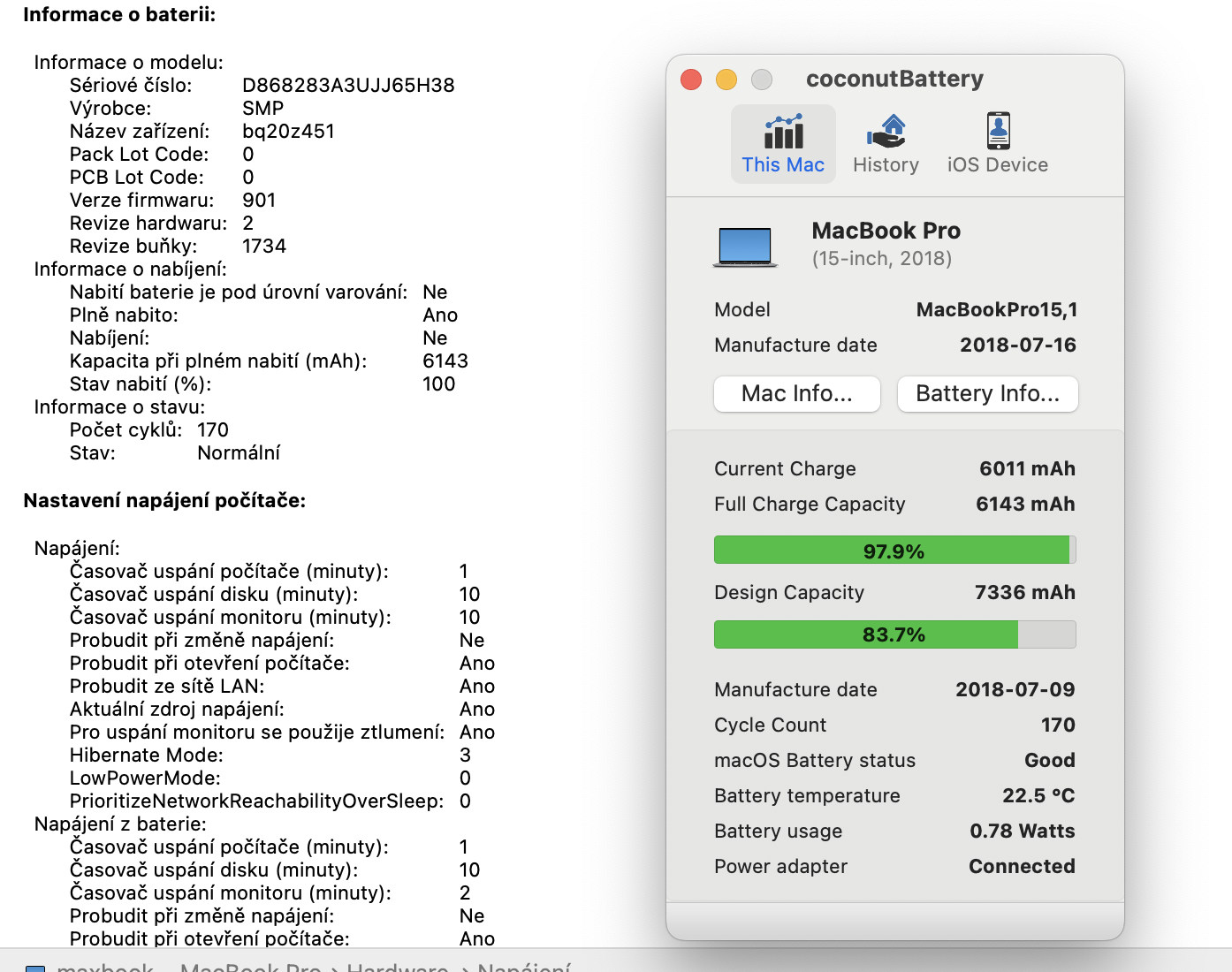Select the "Počet cyklů:" label
Screen dimensions: 1232x972
pos(126,429)
